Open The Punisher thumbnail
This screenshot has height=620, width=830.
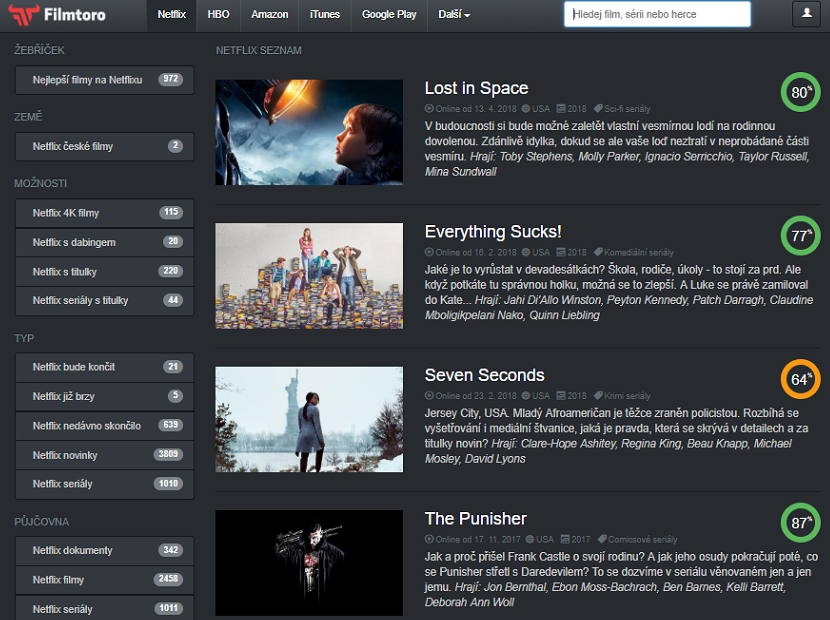click(x=309, y=563)
